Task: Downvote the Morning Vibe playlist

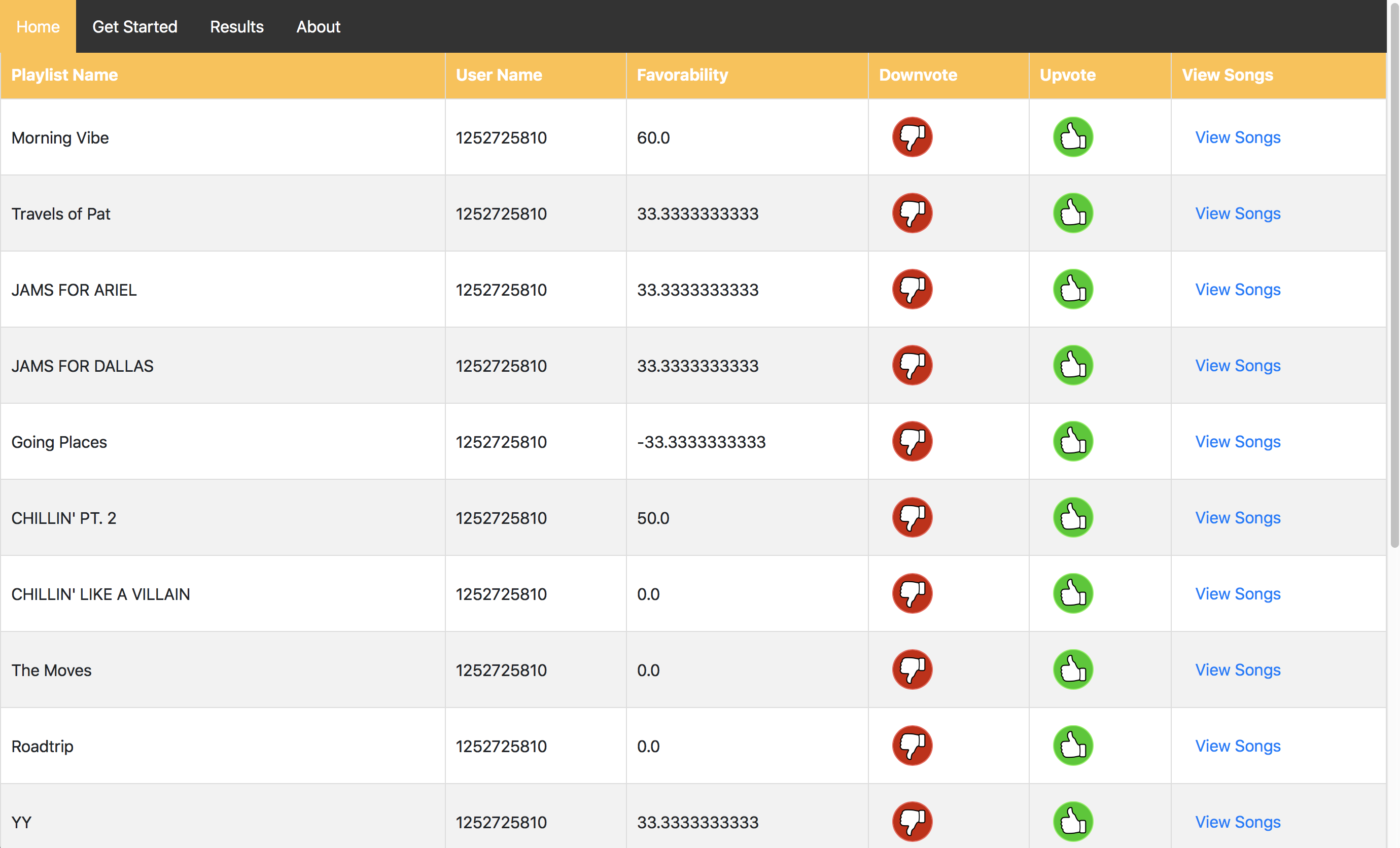Action: (912, 137)
